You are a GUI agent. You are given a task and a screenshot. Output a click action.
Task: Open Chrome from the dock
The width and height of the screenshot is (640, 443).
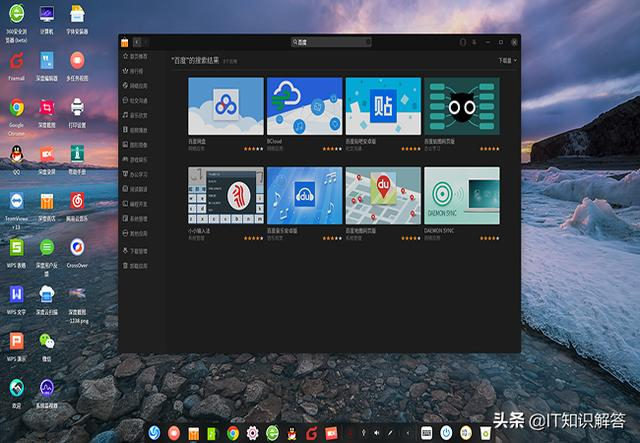233,433
